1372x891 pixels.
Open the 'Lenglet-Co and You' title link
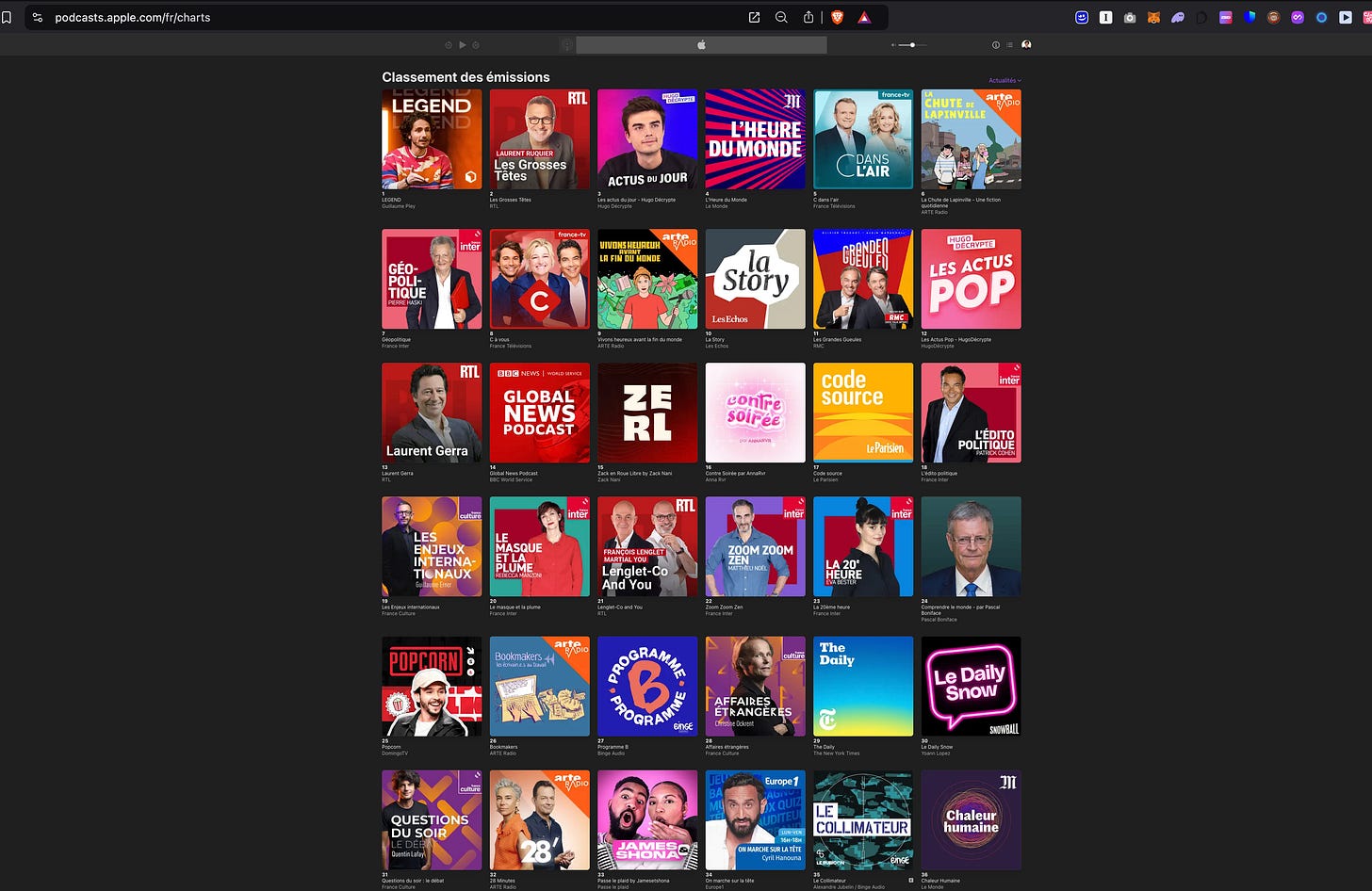click(x=620, y=607)
